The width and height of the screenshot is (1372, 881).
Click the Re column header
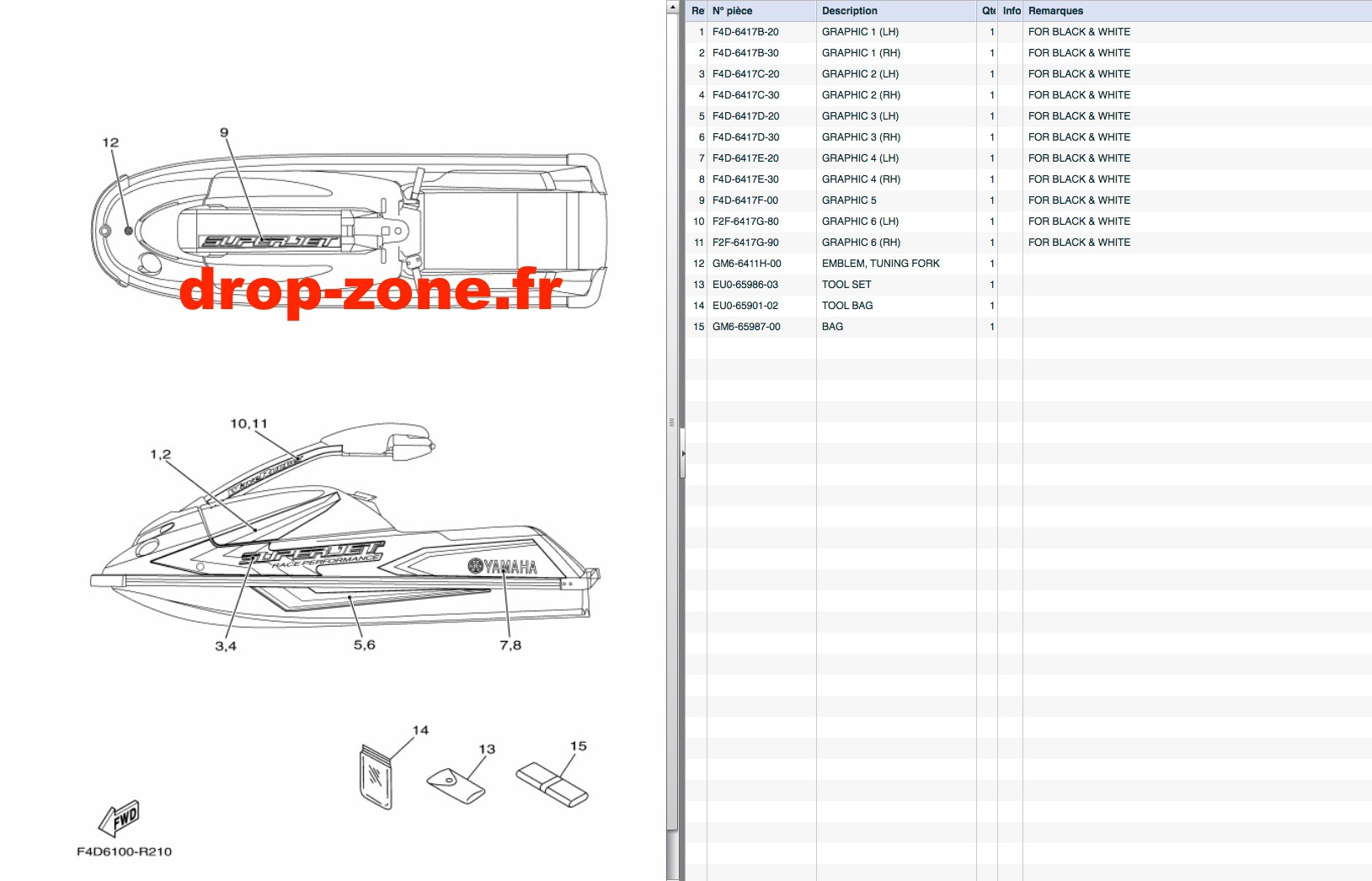point(697,11)
